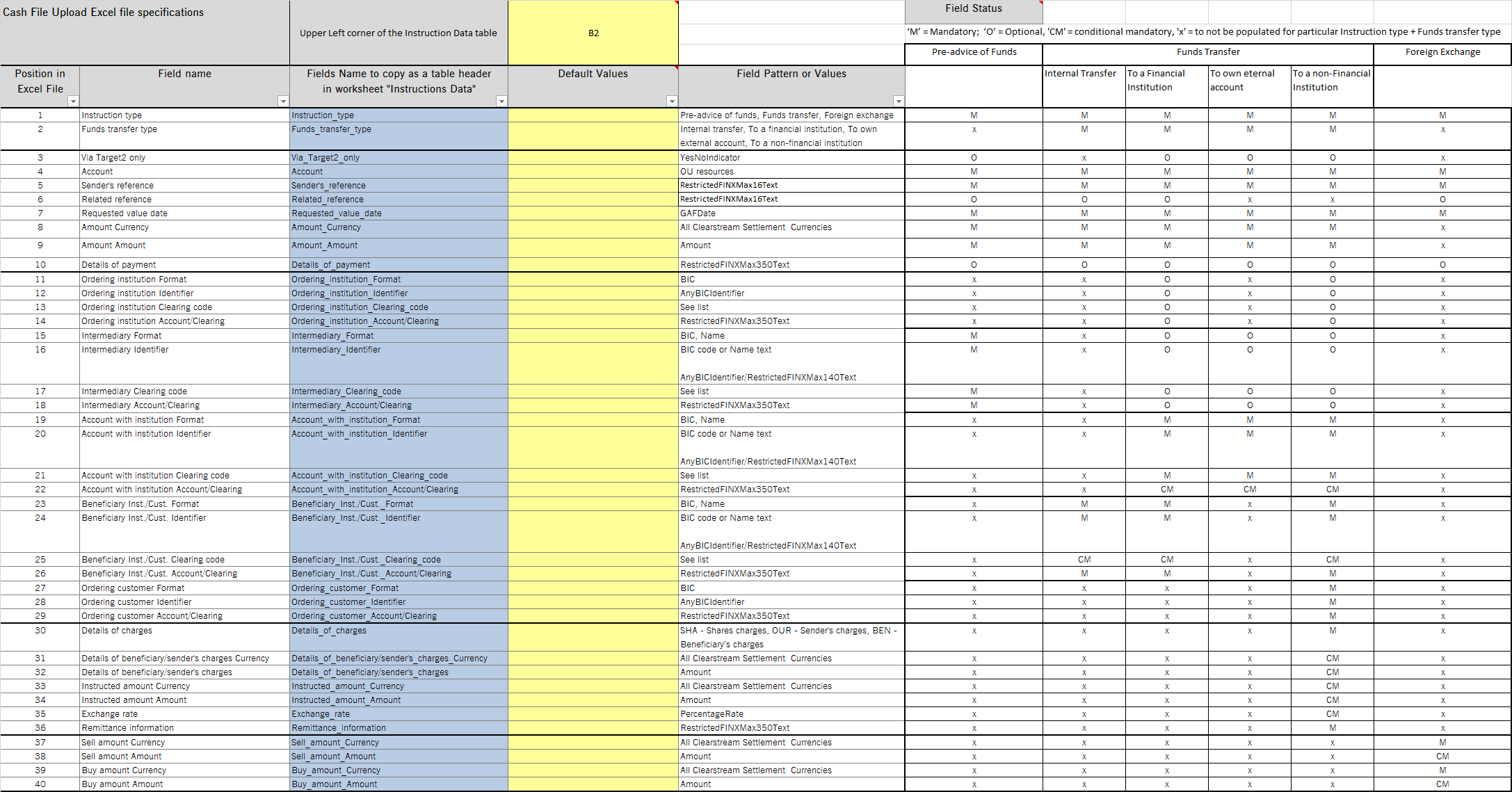Open the Default Values column filter dropdown

pos(672,102)
